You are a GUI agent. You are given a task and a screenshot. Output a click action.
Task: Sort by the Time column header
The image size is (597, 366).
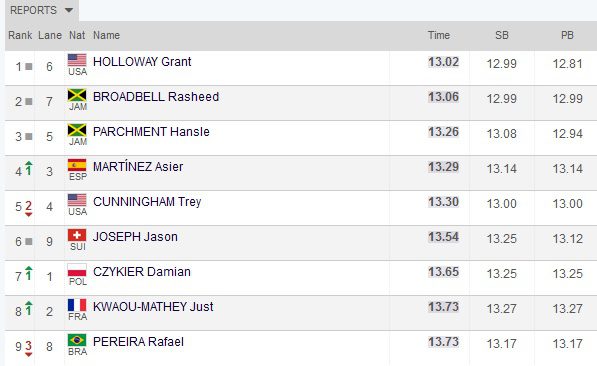pyautogui.click(x=439, y=35)
